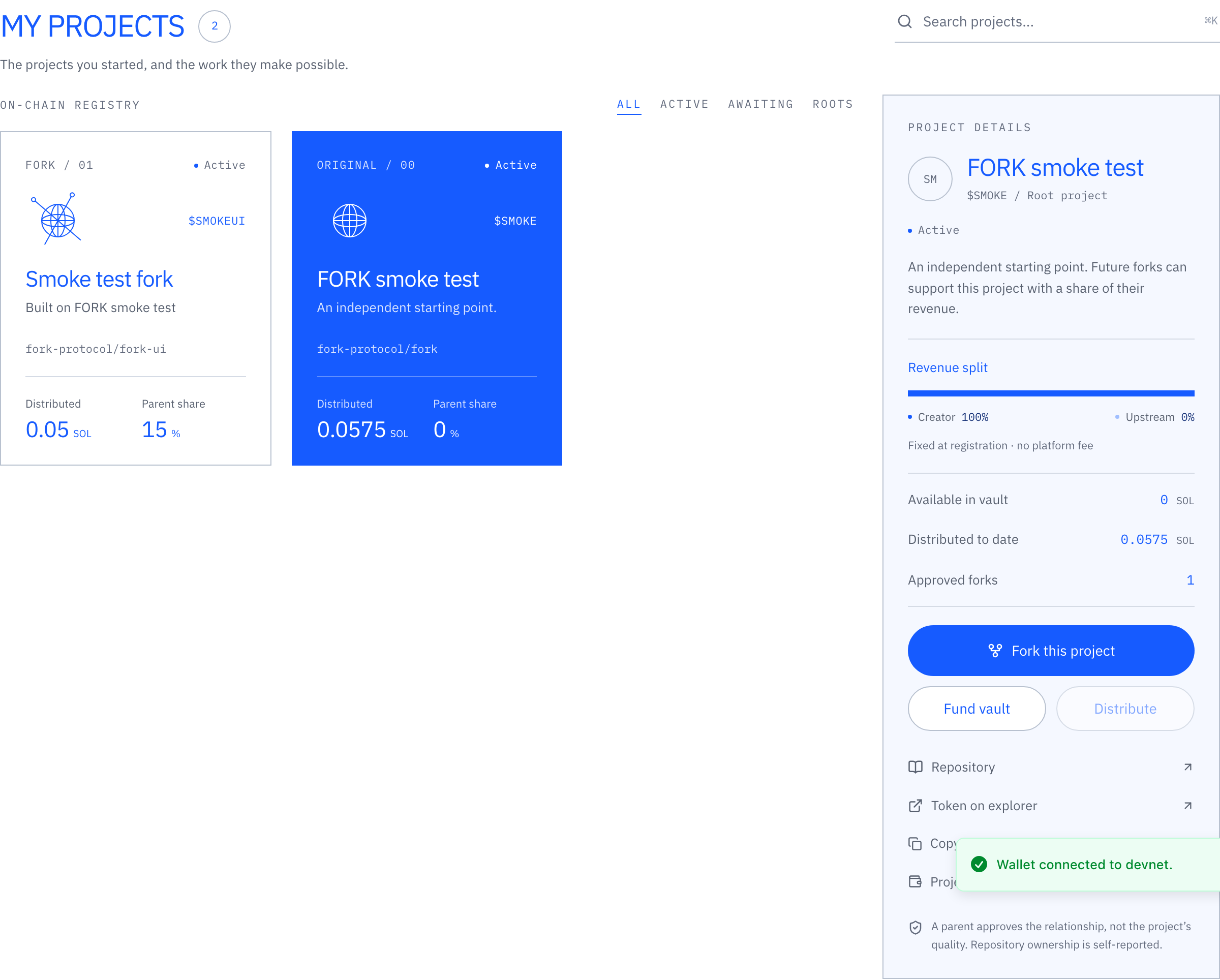Click the fork-protocol/fork-ui repository text
Viewport: 1220px width, 980px height.
point(96,349)
